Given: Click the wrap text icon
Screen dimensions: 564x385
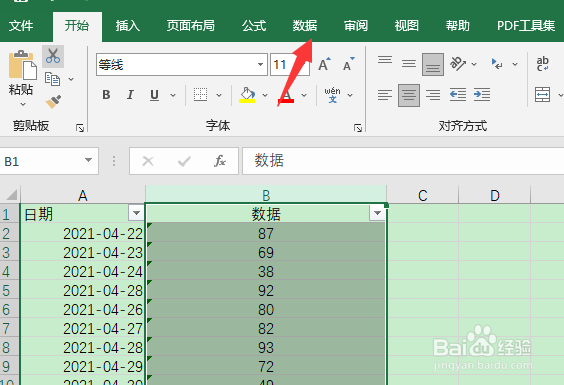Looking at the screenshot, I should coord(542,64).
